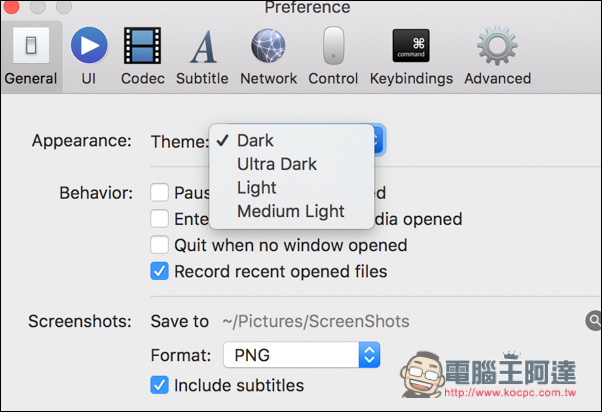The height and width of the screenshot is (412, 602).
Task: Open the Control mouse pane
Action: point(333,57)
